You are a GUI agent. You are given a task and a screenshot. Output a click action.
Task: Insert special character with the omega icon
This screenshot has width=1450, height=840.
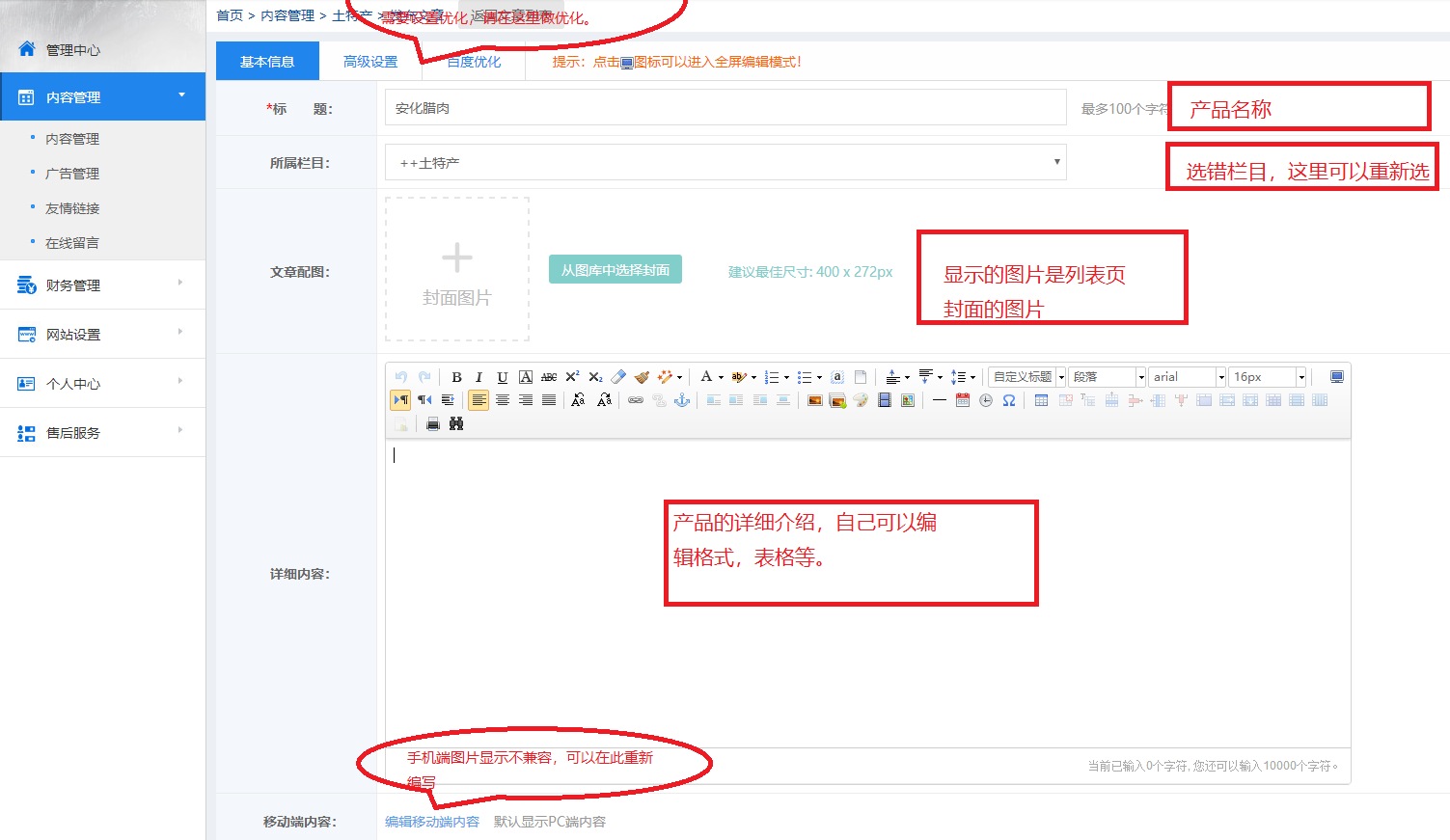coord(1009,400)
